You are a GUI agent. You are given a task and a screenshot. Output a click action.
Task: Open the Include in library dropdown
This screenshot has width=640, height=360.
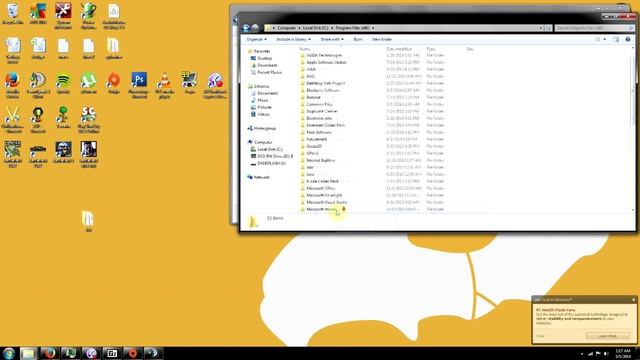pyautogui.click(x=293, y=39)
